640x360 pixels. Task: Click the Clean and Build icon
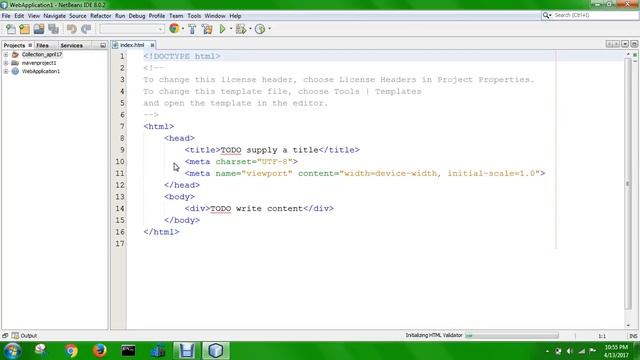click(207, 29)
